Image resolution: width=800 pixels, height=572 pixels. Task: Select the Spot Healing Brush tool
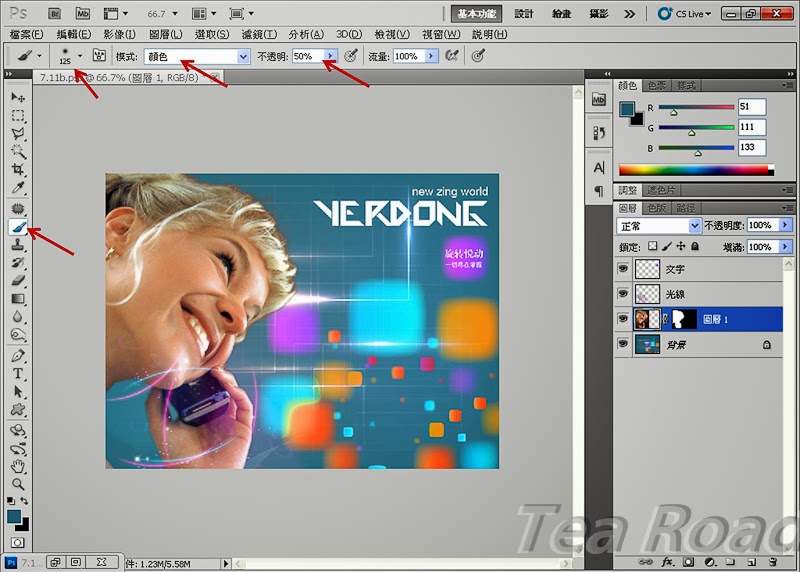click(x=18, y=208)
